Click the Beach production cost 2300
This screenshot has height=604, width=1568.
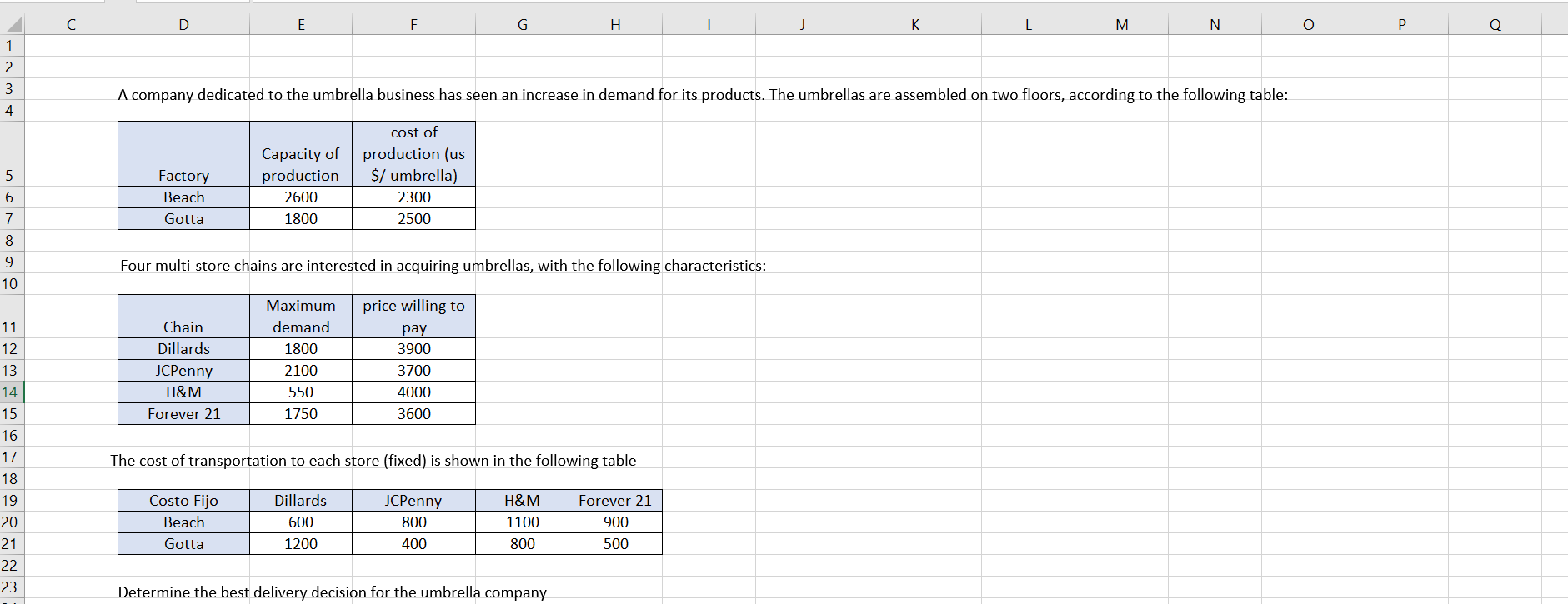pos(413,197)
